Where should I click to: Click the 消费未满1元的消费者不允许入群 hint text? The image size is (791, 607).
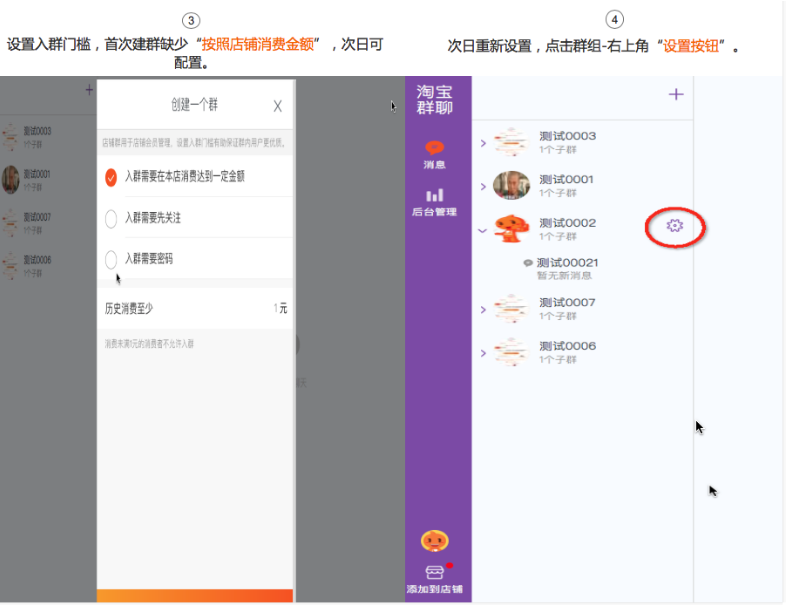click(149, 344)
